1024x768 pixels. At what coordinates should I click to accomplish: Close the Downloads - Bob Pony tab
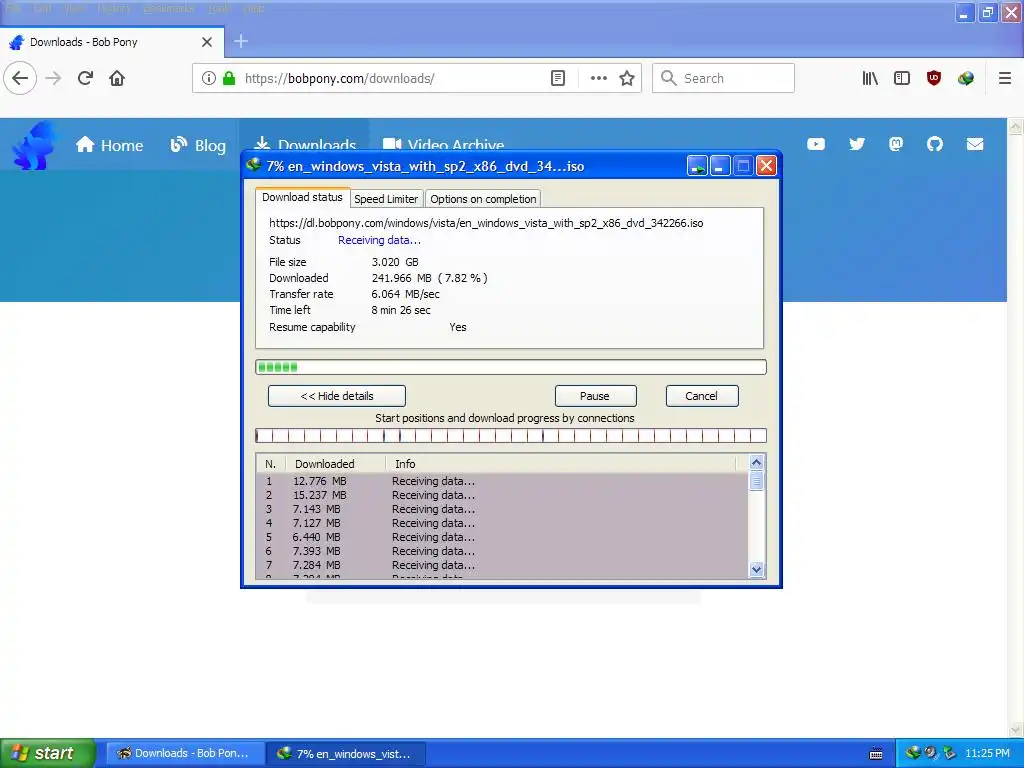point(207,42)
